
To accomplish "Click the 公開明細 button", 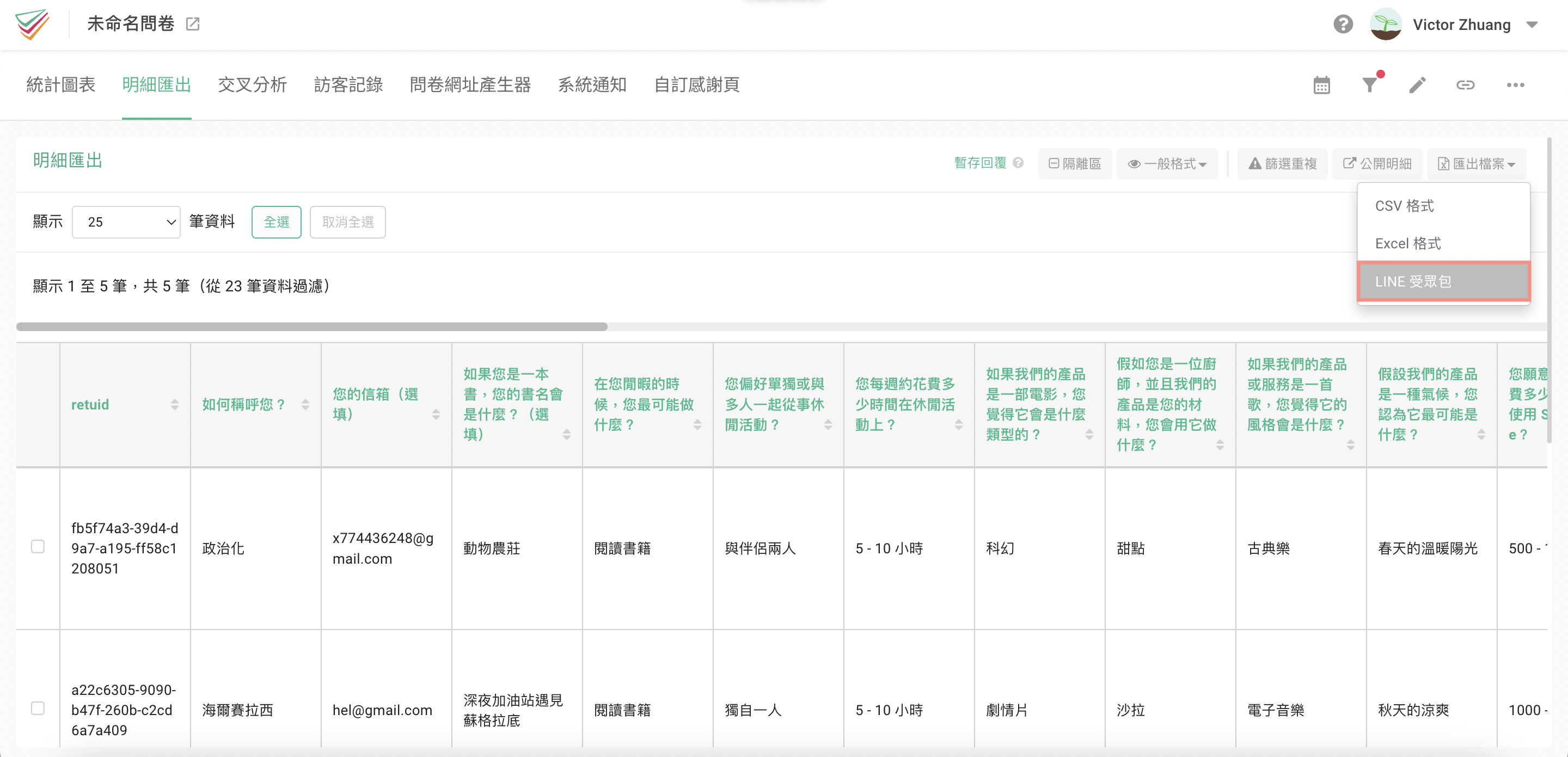I will point(1377,164).
